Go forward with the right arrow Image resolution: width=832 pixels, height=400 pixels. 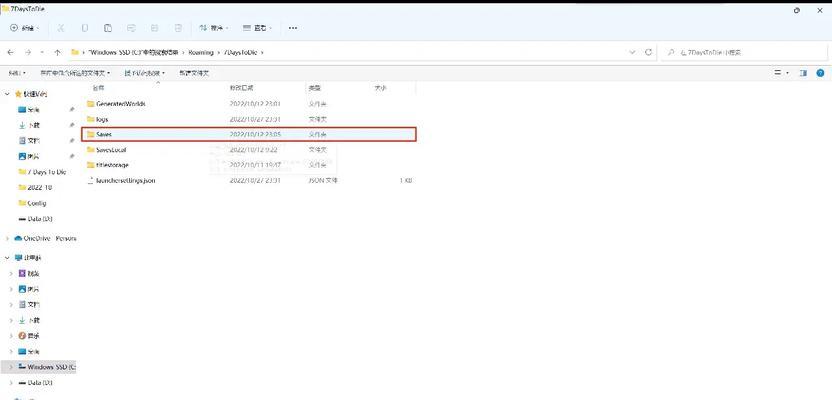[28, 53]
